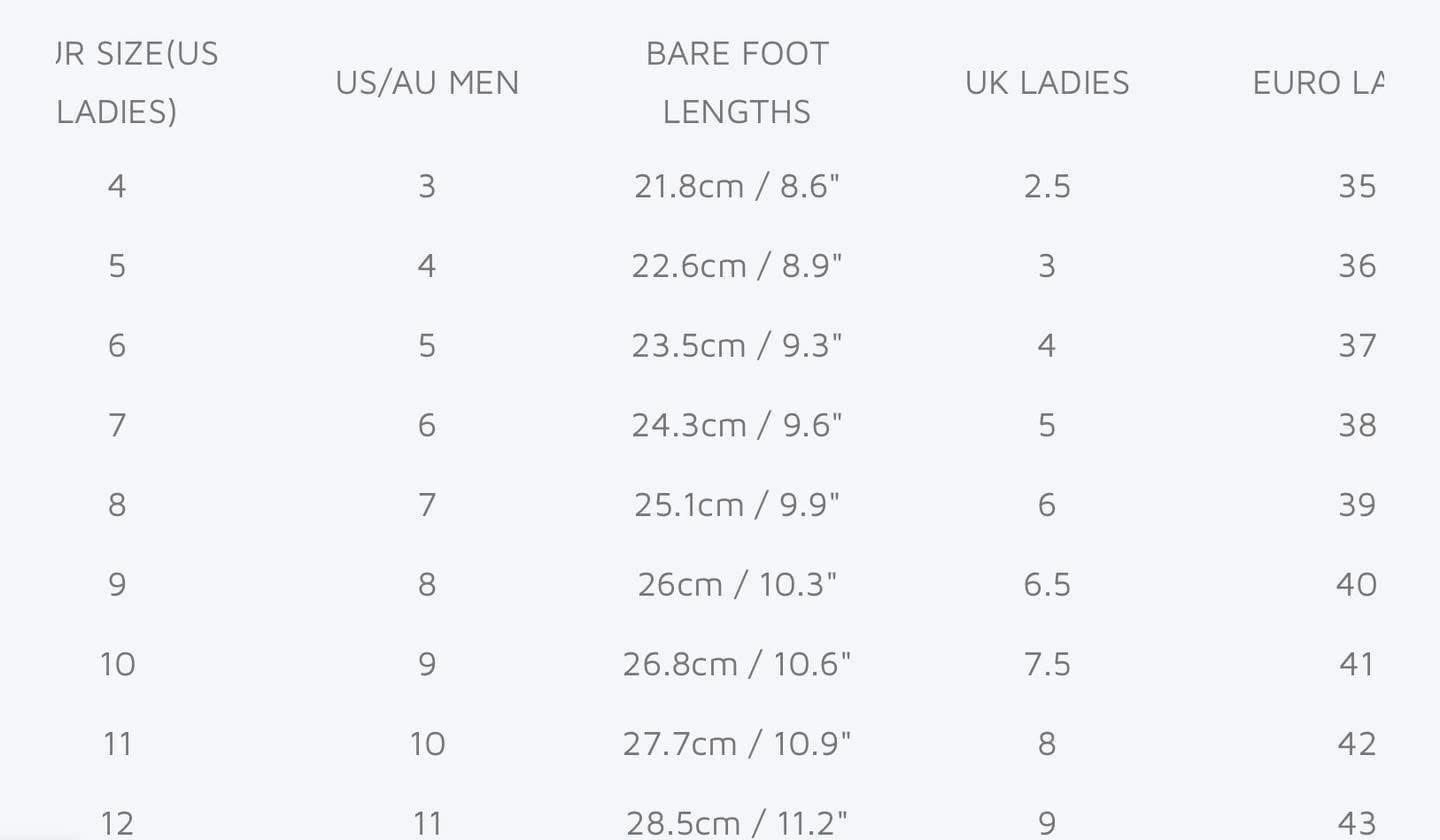Click the 28.5cm / 11.2" foot length cell
This screenshot has width=1440, height=840.
coord(737,823)
